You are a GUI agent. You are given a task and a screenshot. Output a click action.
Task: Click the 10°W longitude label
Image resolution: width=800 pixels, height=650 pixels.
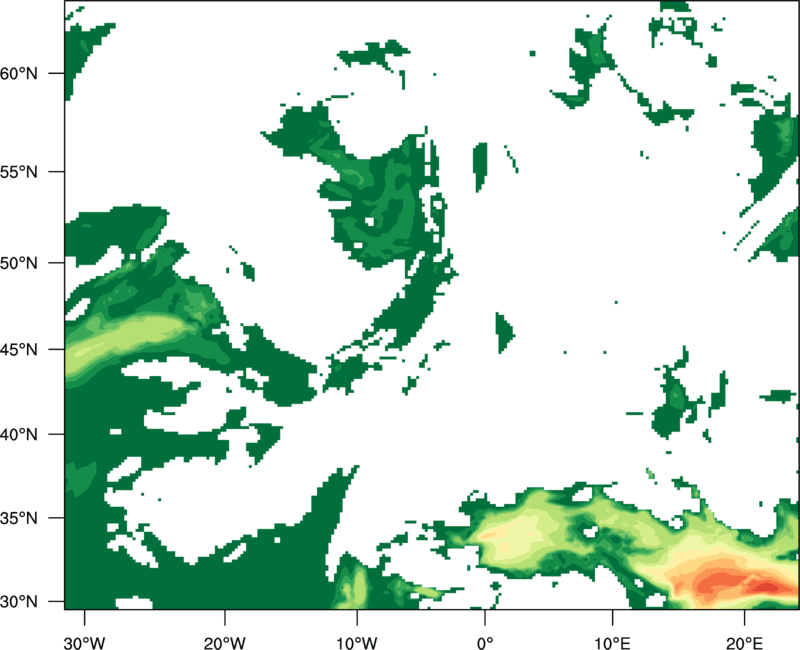click(x=356, y=643)
